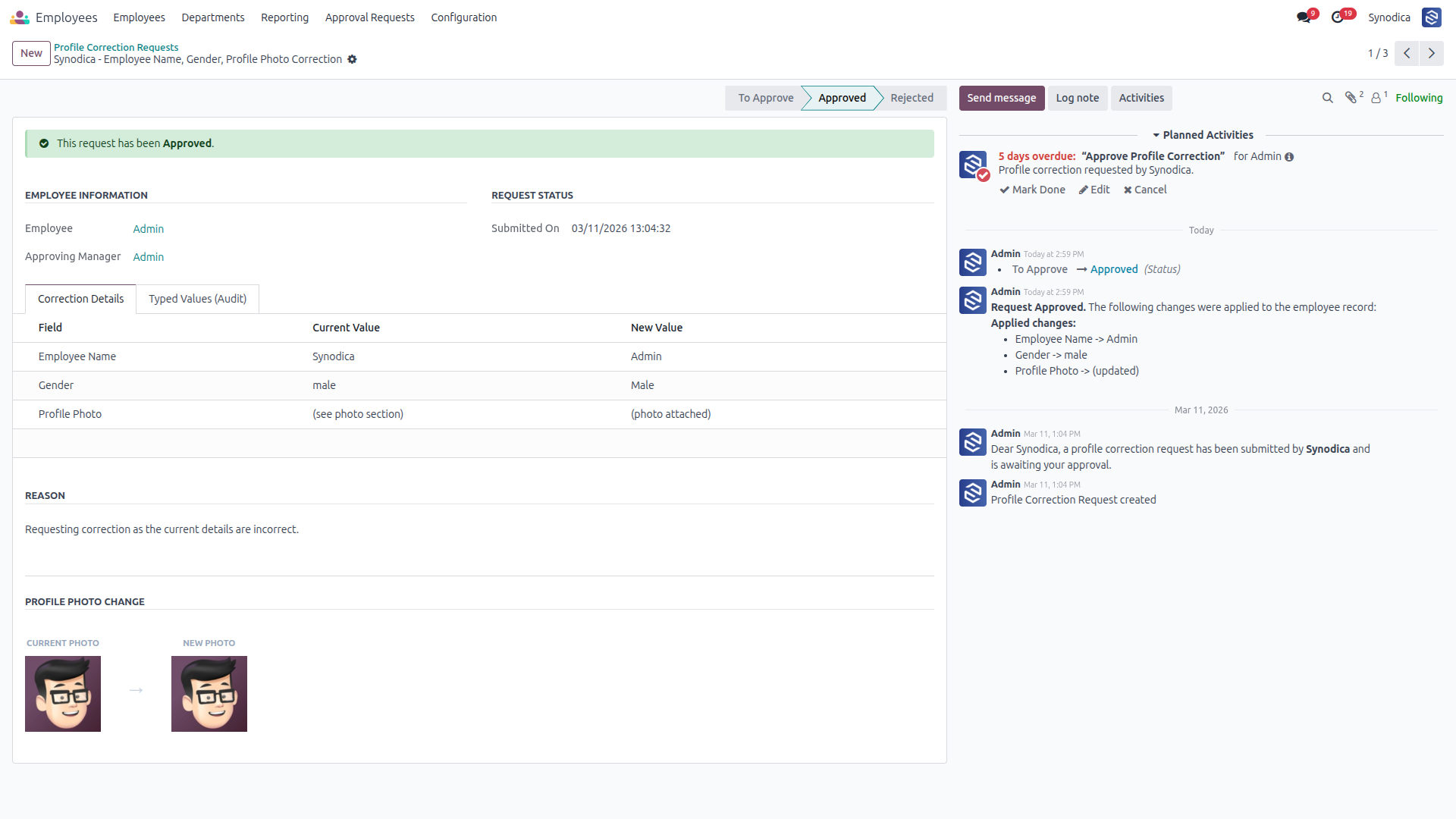Screen dimensions: 1456x819
Task: Click the 'Approved' status link in chatter
Action: (x=1114, y=269)
